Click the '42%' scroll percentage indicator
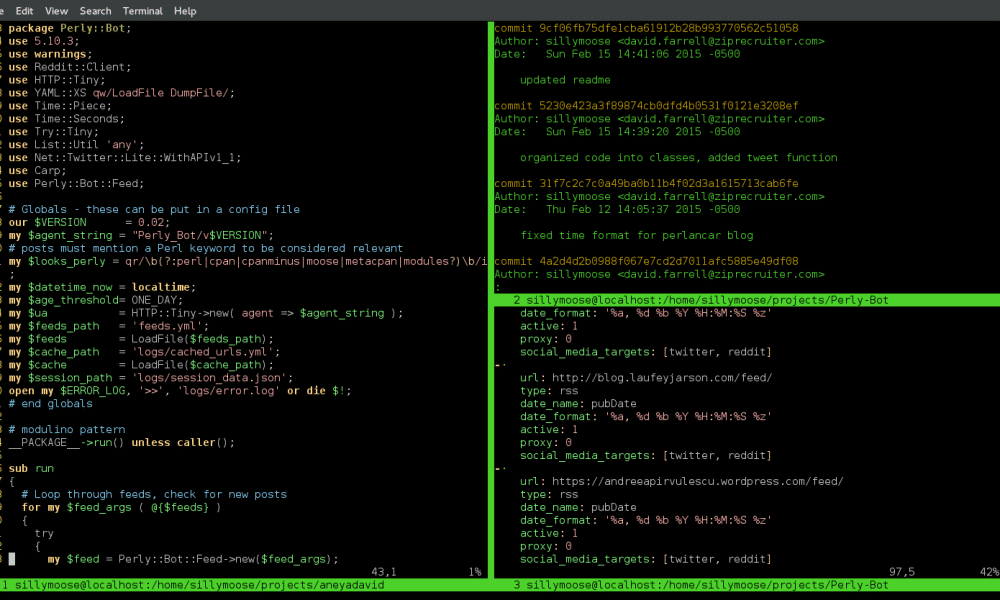The height and width of the screenshot is (600, 1000). tap(989, 572)
